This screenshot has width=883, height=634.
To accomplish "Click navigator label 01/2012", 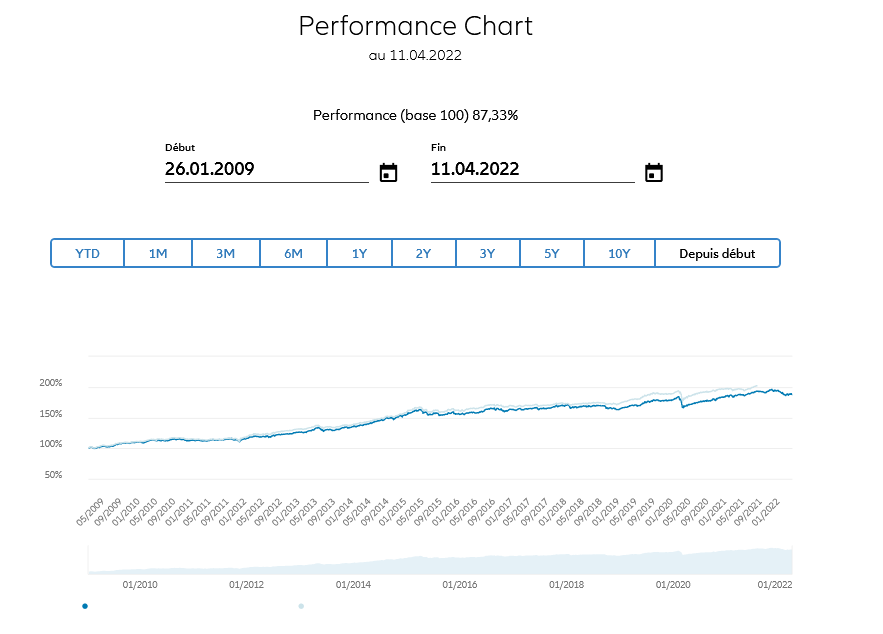I will click(247, 584).
